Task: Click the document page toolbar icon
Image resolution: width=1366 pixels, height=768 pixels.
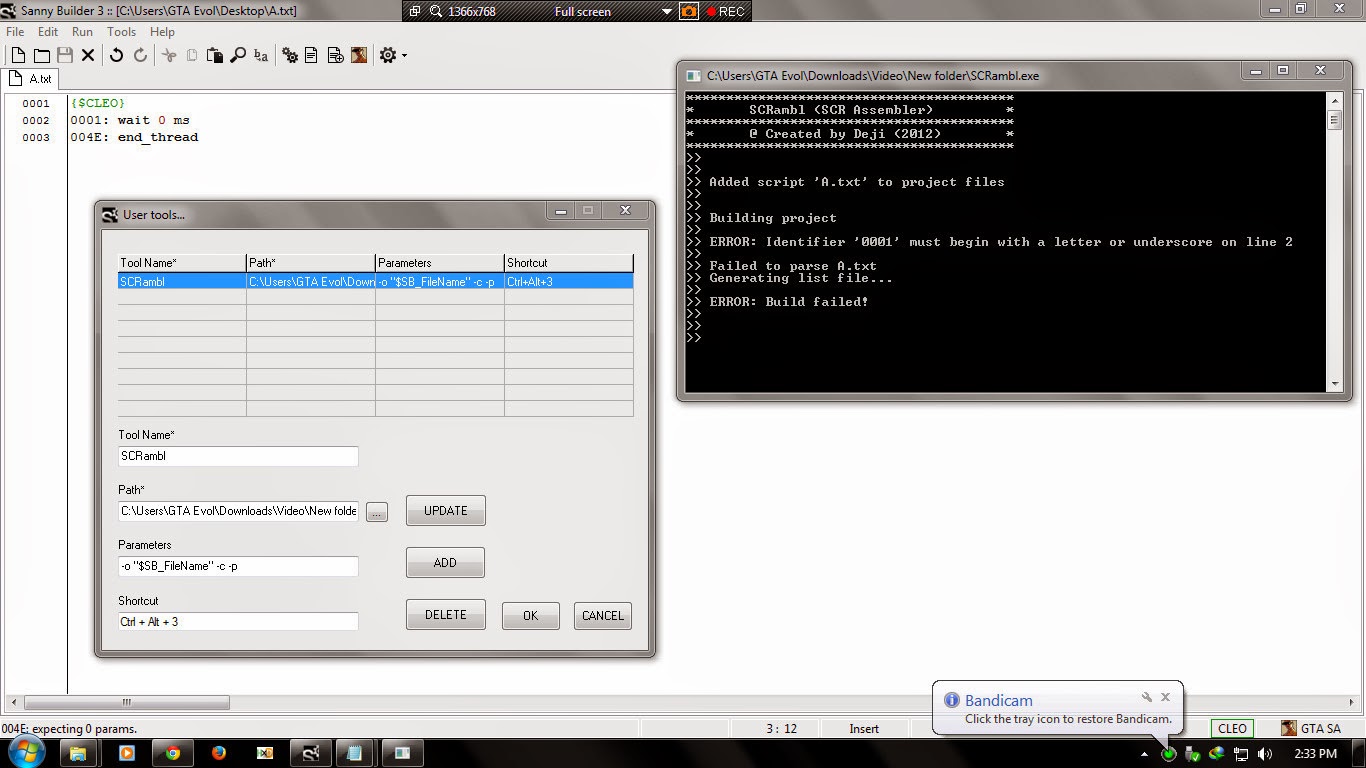Action: [x=312, y=56]
